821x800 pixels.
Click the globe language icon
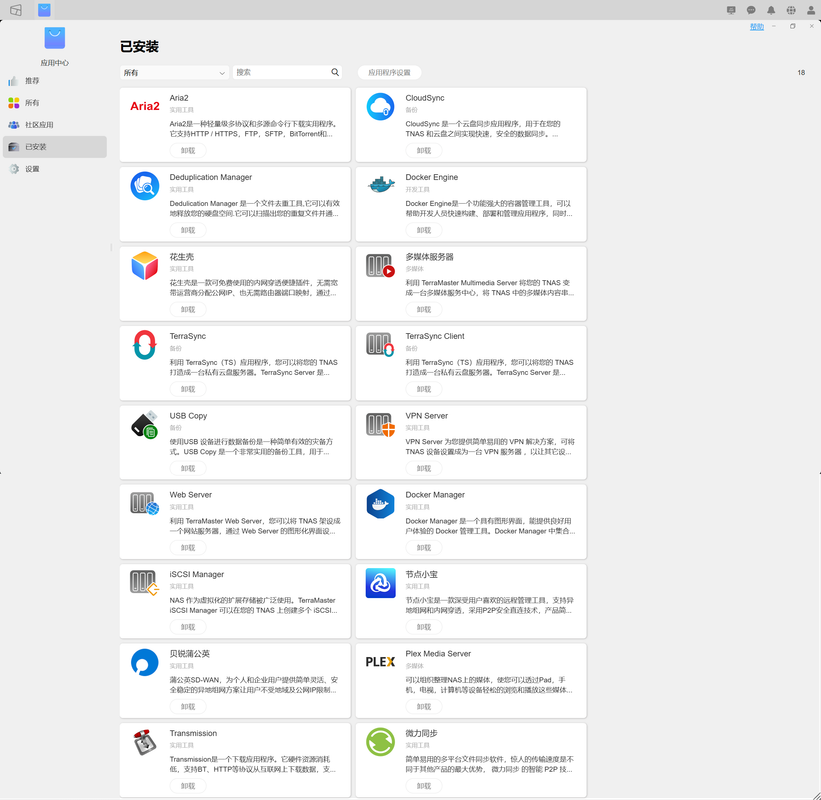coord(791,10)
